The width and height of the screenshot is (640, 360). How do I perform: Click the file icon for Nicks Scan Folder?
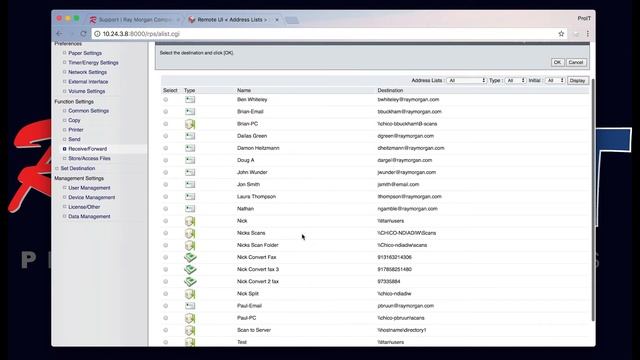190,245
